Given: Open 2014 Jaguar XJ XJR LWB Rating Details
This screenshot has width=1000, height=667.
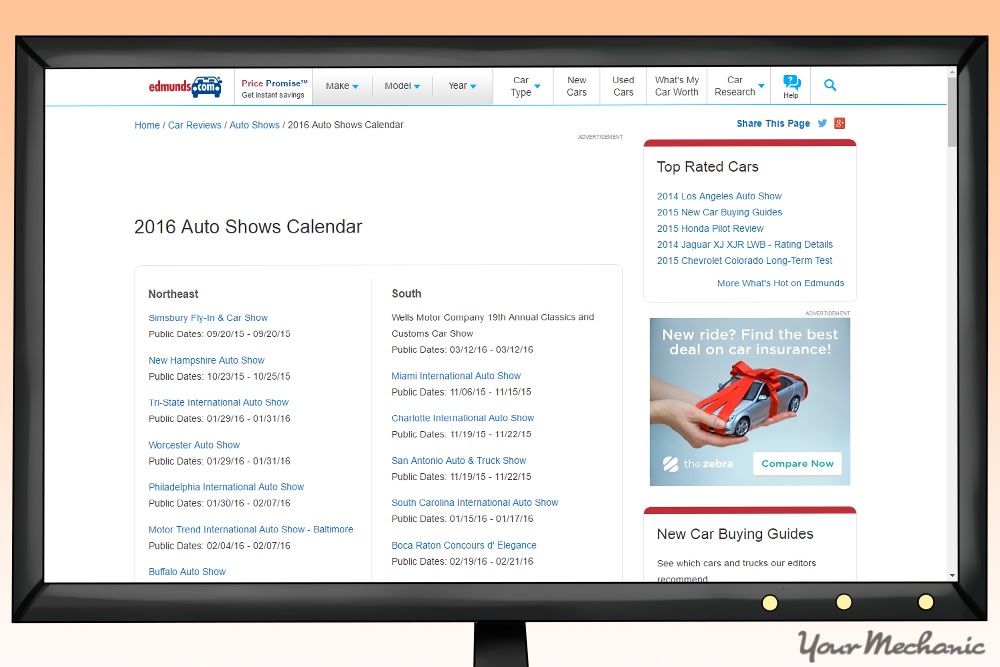Looking at the screenshot, I should click(x=744, y=244).
